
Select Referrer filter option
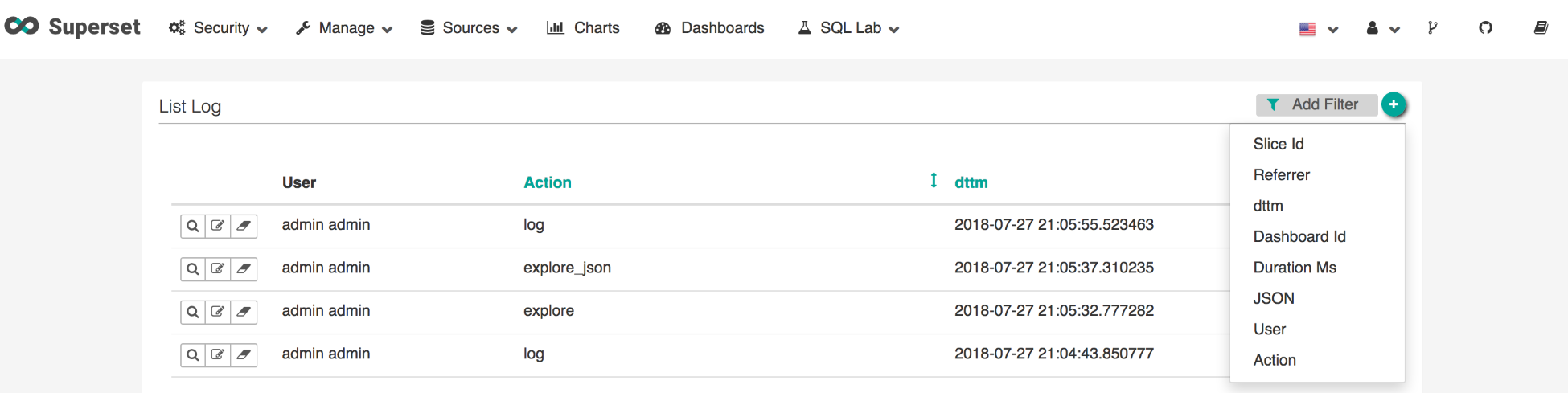coord(1282,175)
